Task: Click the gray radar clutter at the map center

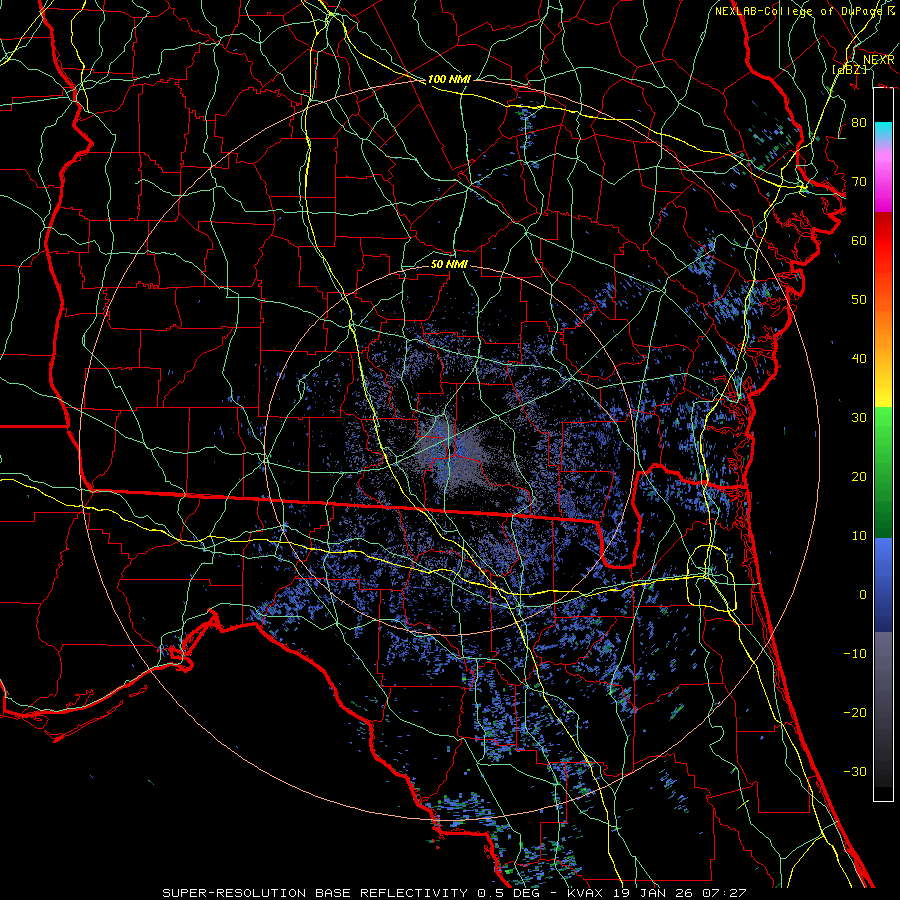Action: click(x=453, y=451)
